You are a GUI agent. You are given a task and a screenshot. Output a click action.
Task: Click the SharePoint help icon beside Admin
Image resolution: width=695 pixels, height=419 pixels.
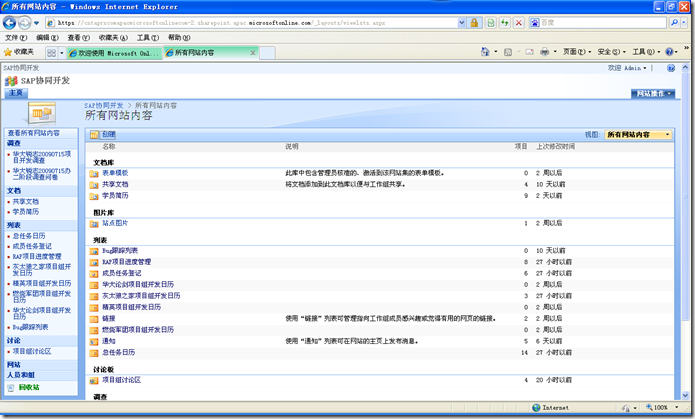671,68
